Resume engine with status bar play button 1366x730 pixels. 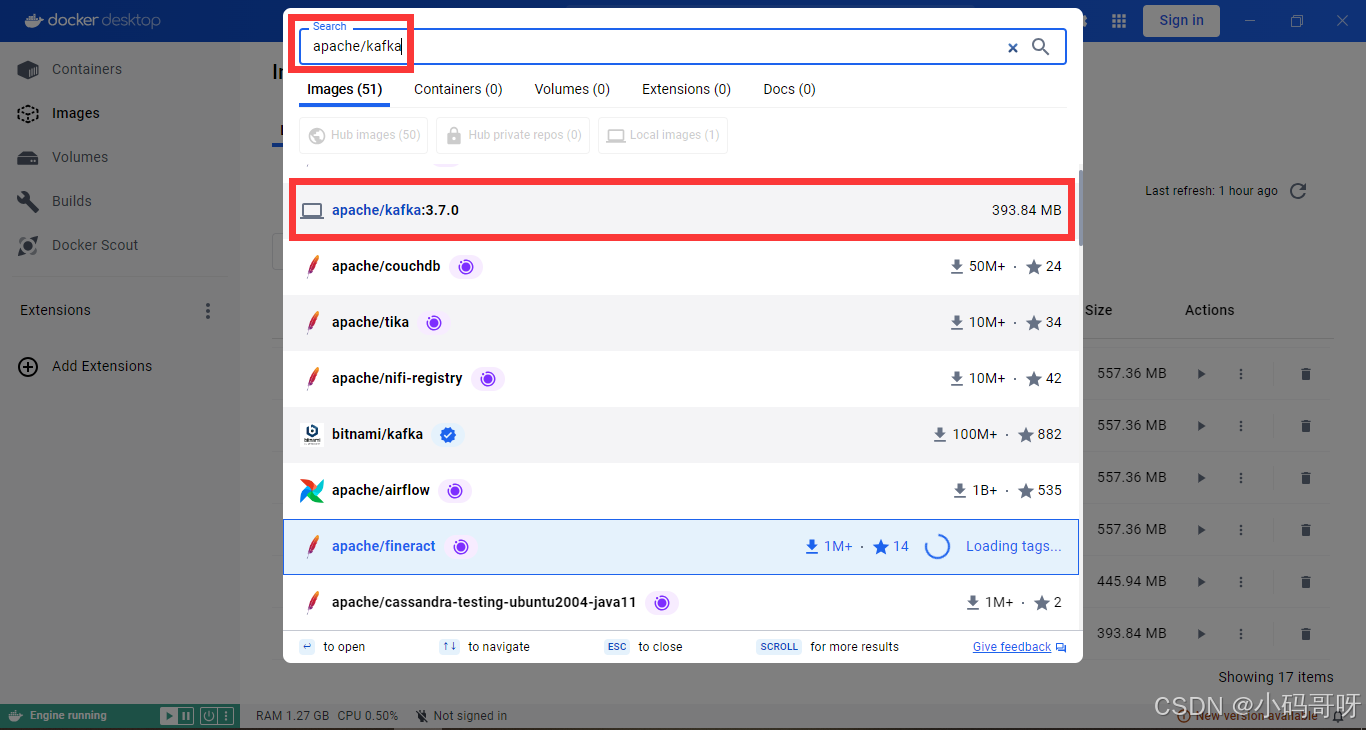170,716
